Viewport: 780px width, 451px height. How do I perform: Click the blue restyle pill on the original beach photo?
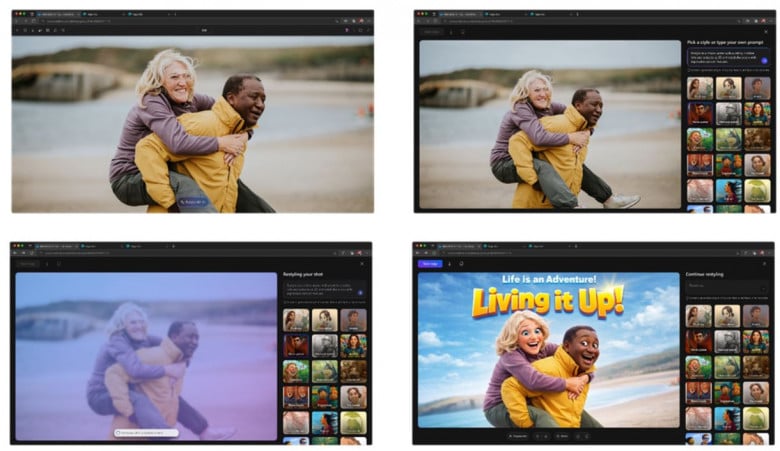pyautogui.click(x=193, y=202)
